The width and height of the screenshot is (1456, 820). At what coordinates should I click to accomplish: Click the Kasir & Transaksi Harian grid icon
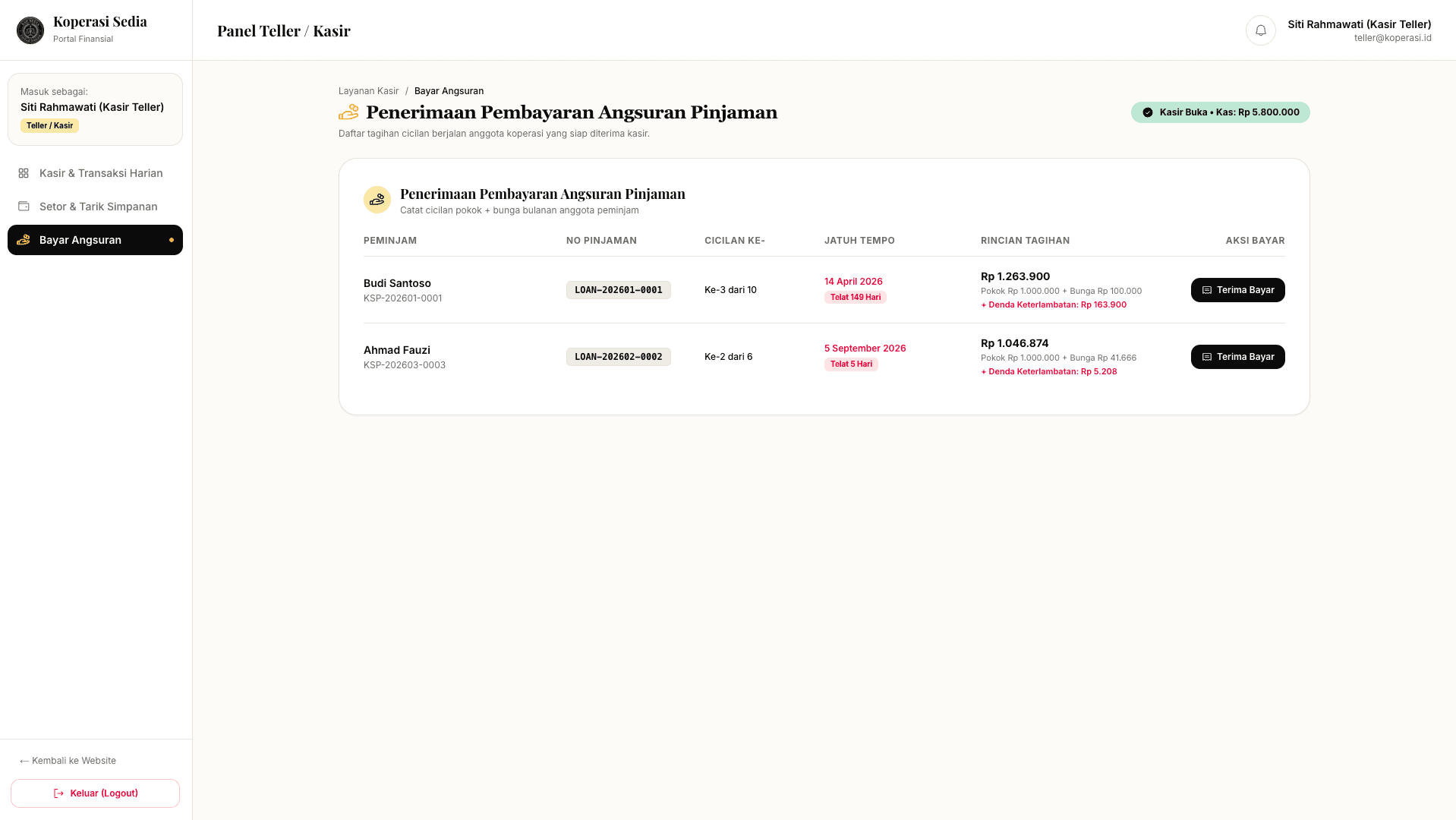[x=24, y=173]
